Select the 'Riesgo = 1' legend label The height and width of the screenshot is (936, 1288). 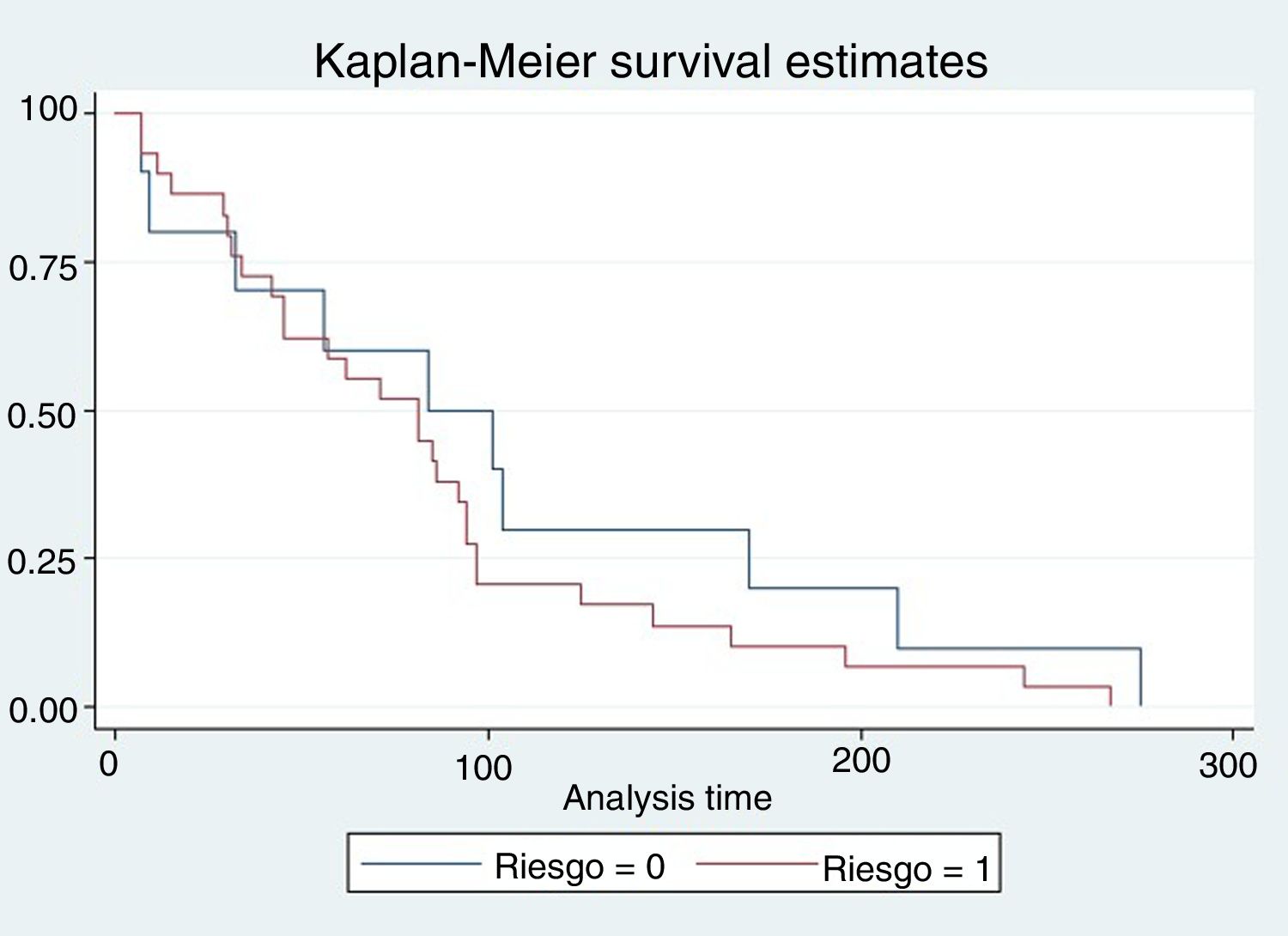(x=907, y=870)
